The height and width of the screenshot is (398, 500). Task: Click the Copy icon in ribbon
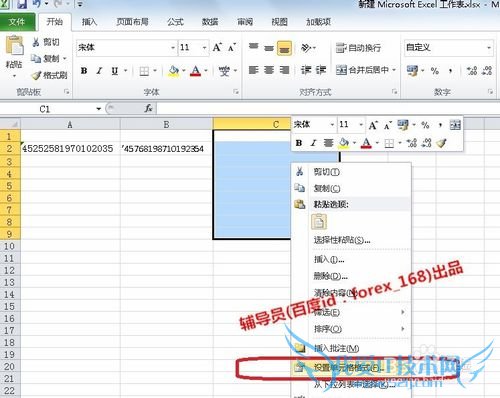[36, 59]
